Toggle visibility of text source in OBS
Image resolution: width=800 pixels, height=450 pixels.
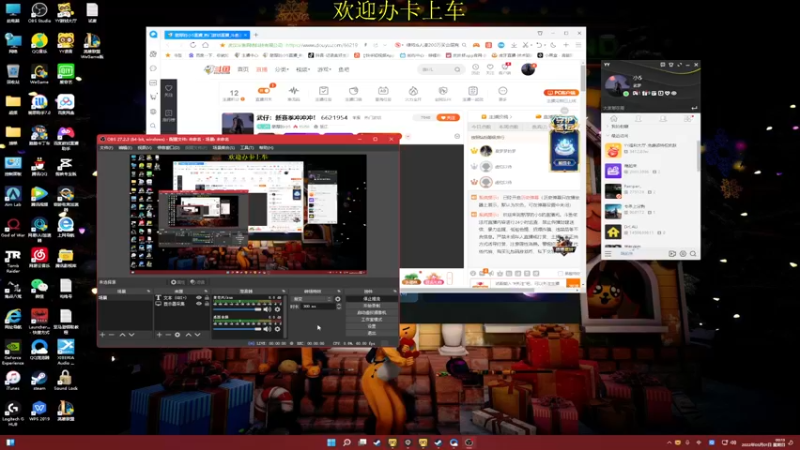click(x=199, y=297)
